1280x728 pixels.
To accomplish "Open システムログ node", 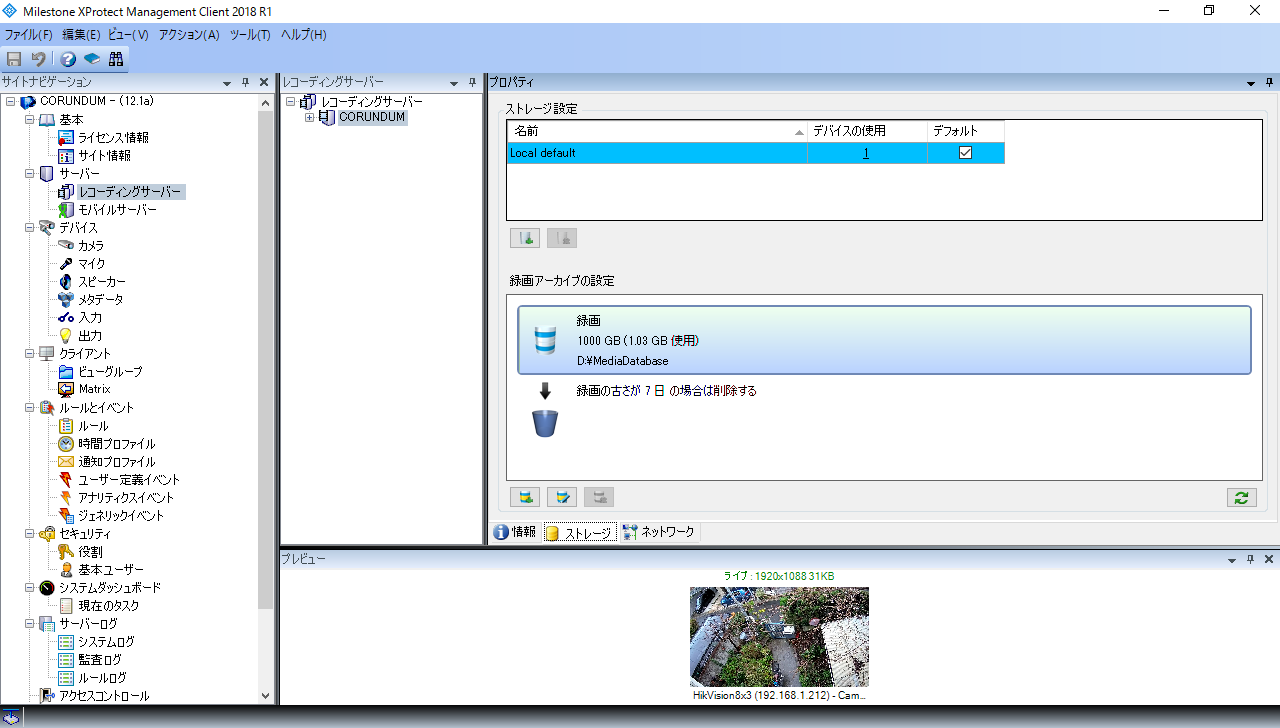I will (x=106, y=642).
